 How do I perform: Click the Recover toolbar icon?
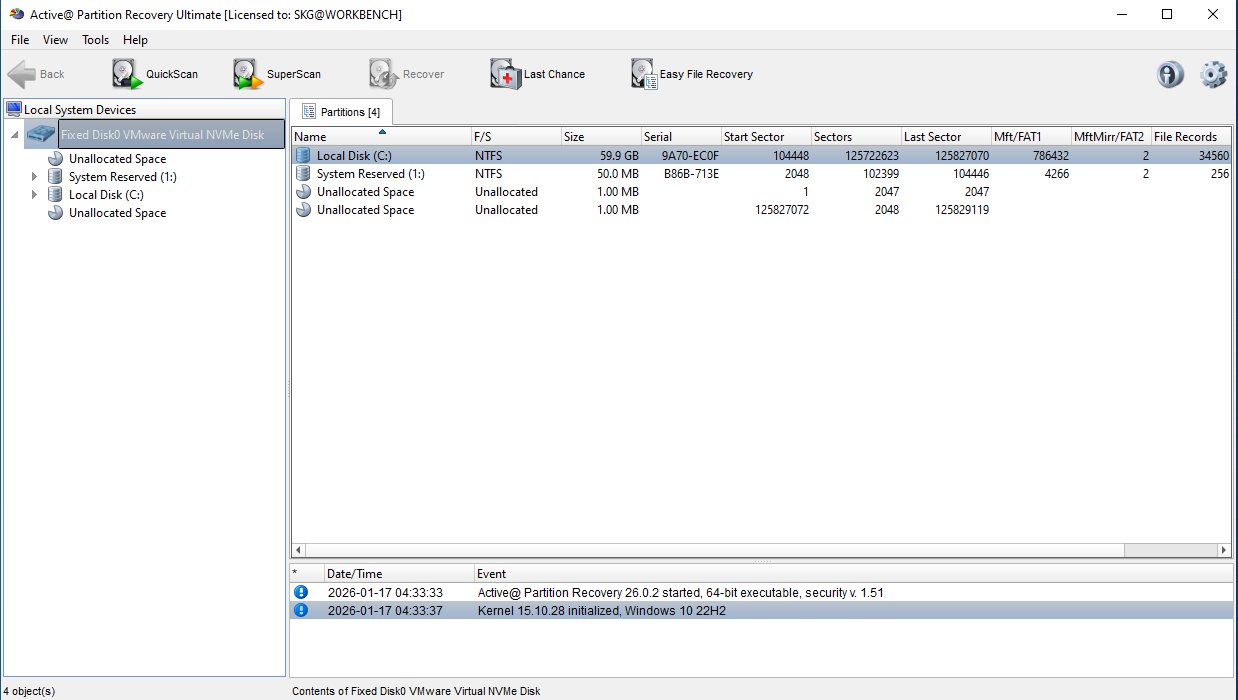(384, 74)
